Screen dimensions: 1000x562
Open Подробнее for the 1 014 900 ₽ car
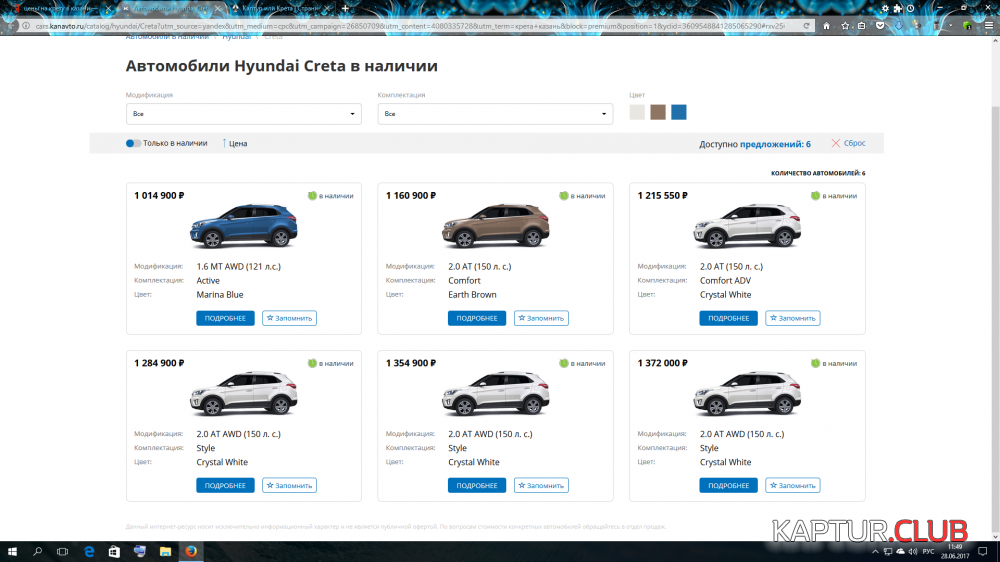click(x=225, y=318)
